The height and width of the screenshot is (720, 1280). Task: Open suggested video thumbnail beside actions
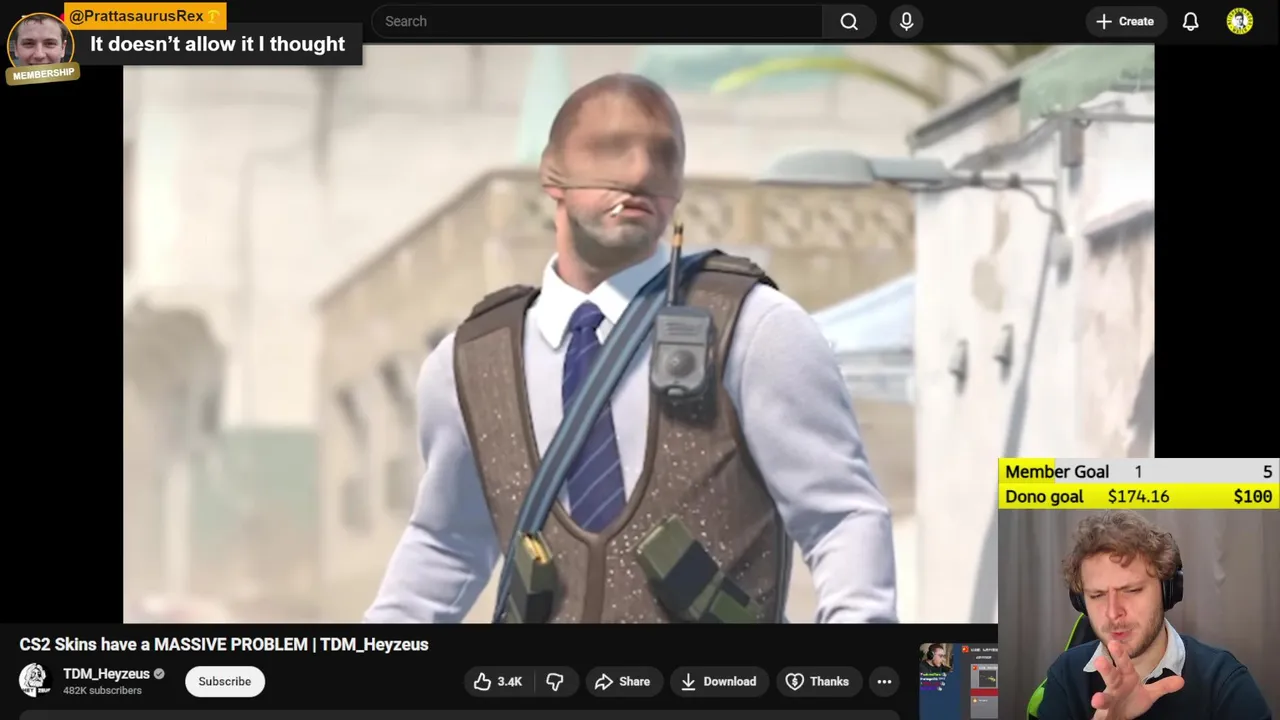(x=958, y=680)
